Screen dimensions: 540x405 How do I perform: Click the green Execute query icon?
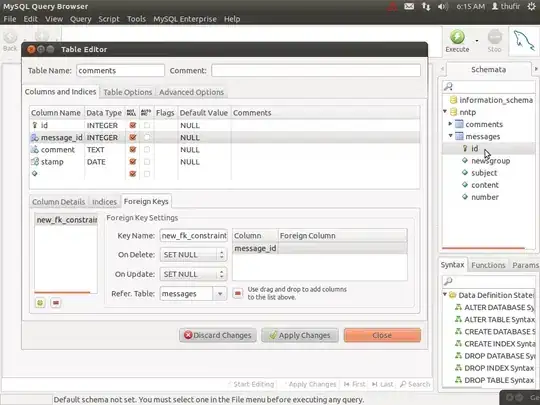[457, 37]
